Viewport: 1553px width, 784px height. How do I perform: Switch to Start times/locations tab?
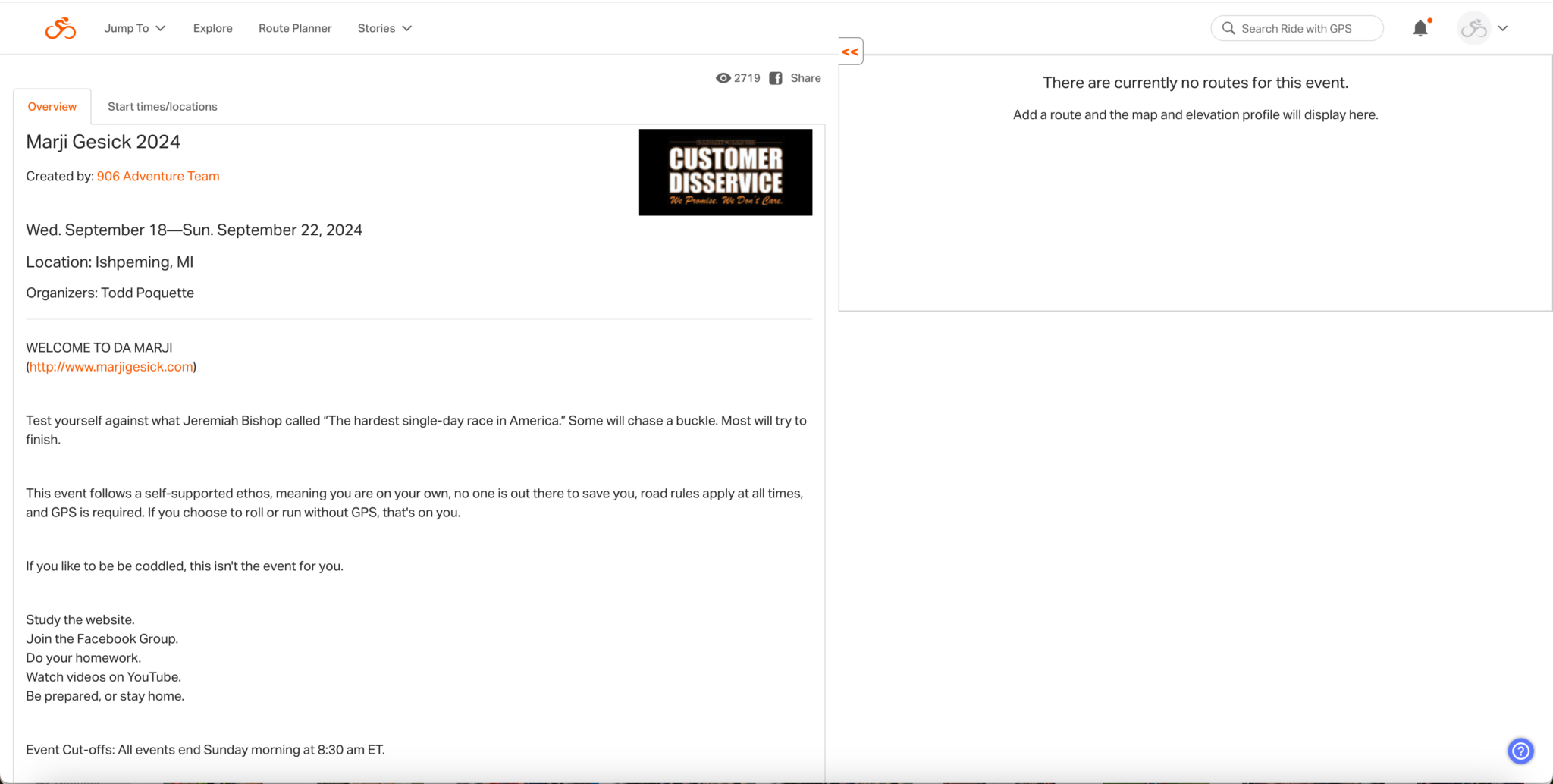[x=162, y=107]
